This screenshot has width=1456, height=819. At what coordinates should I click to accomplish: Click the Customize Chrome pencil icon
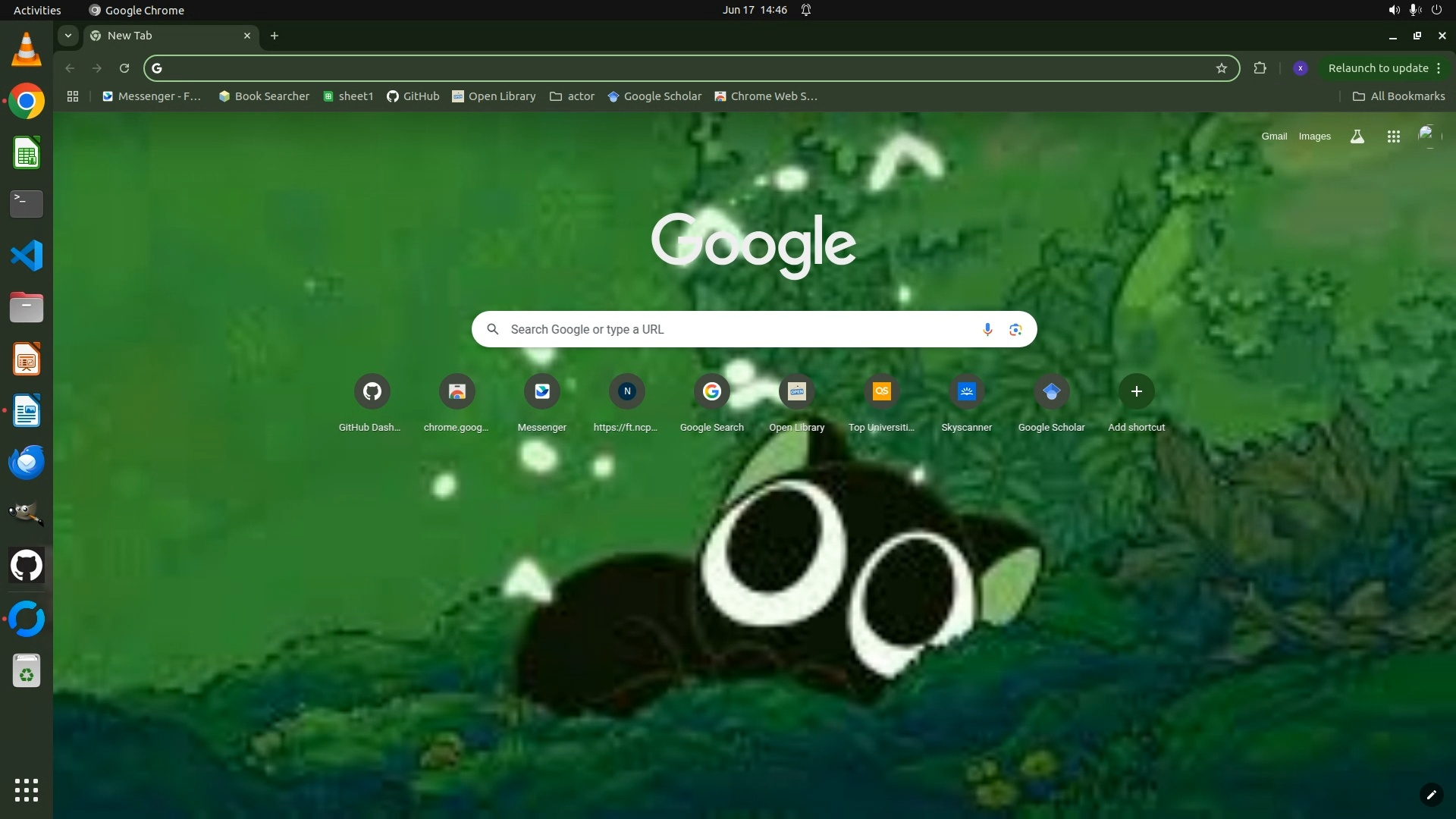(x=1431, y=795)
